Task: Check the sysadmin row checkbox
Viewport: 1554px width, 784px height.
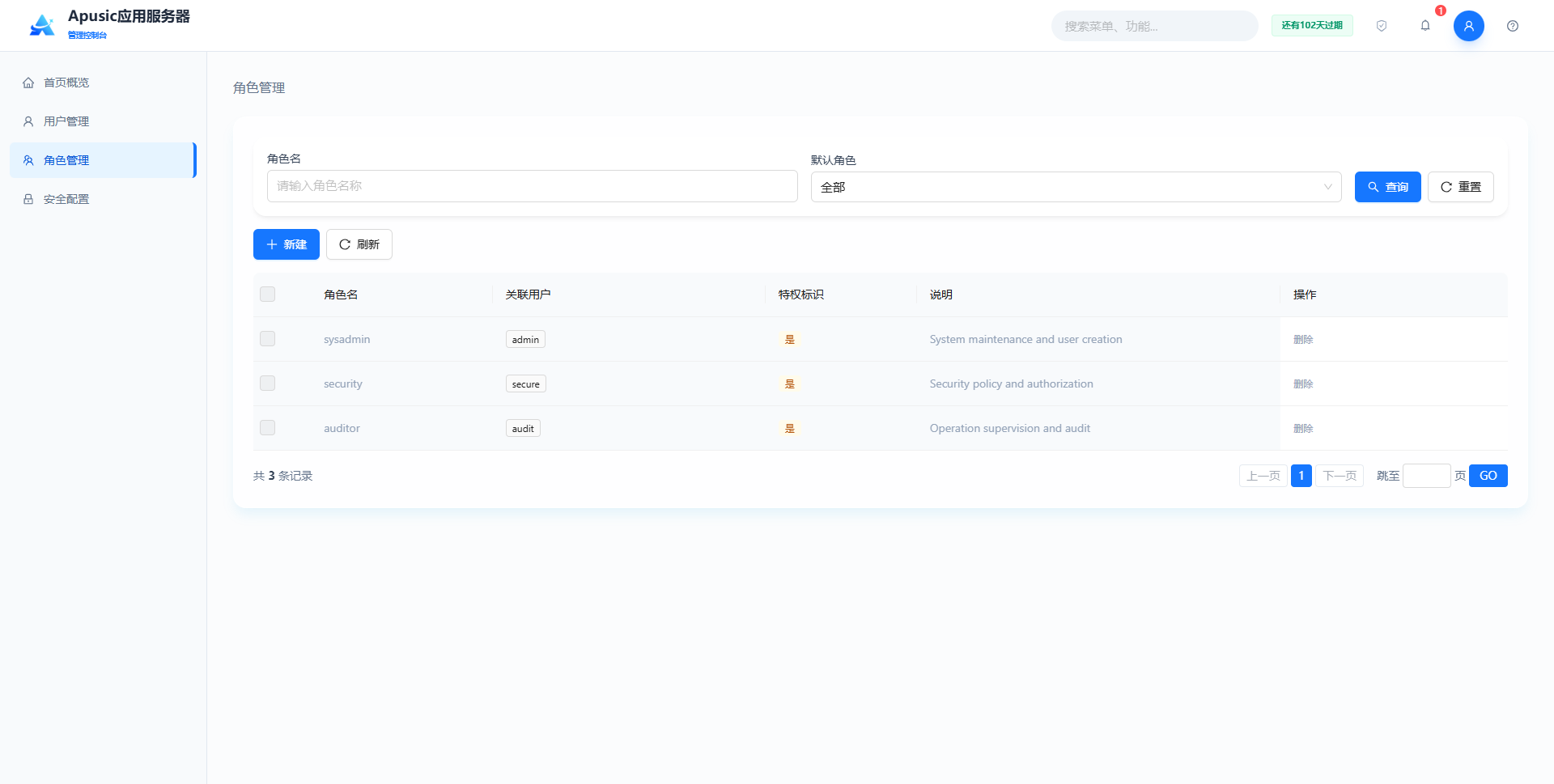Action: (x=268, y=338)
